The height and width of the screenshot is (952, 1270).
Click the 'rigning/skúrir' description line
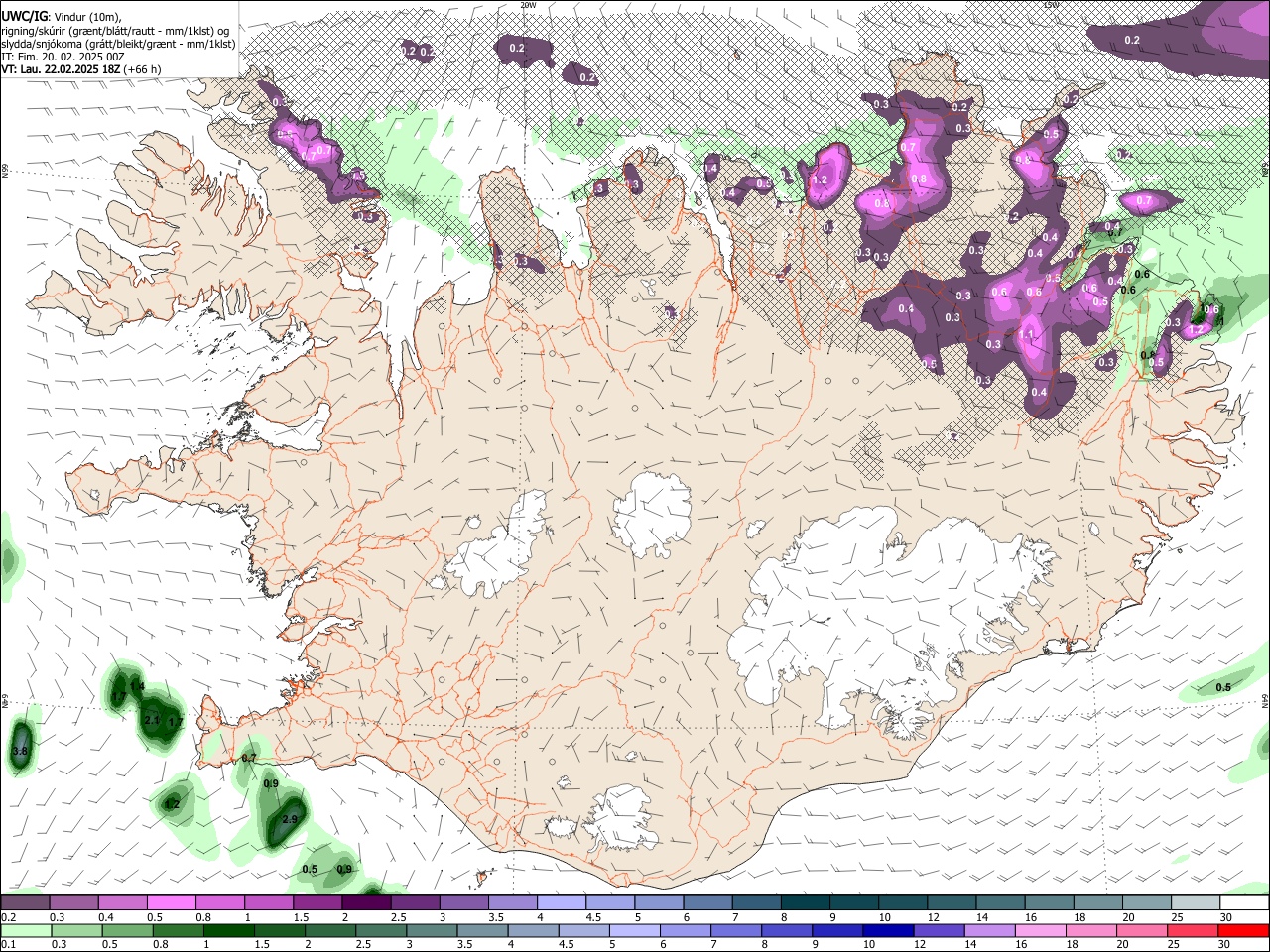(x=115, y=31)
